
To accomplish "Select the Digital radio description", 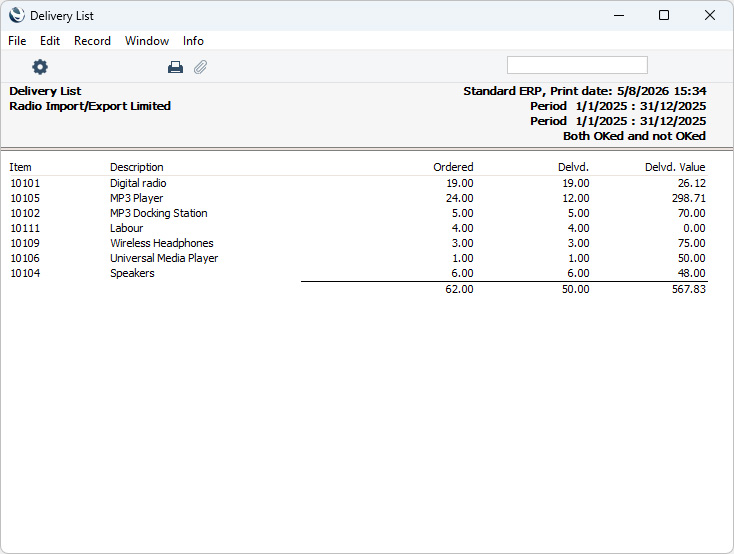I will [138, 183].
